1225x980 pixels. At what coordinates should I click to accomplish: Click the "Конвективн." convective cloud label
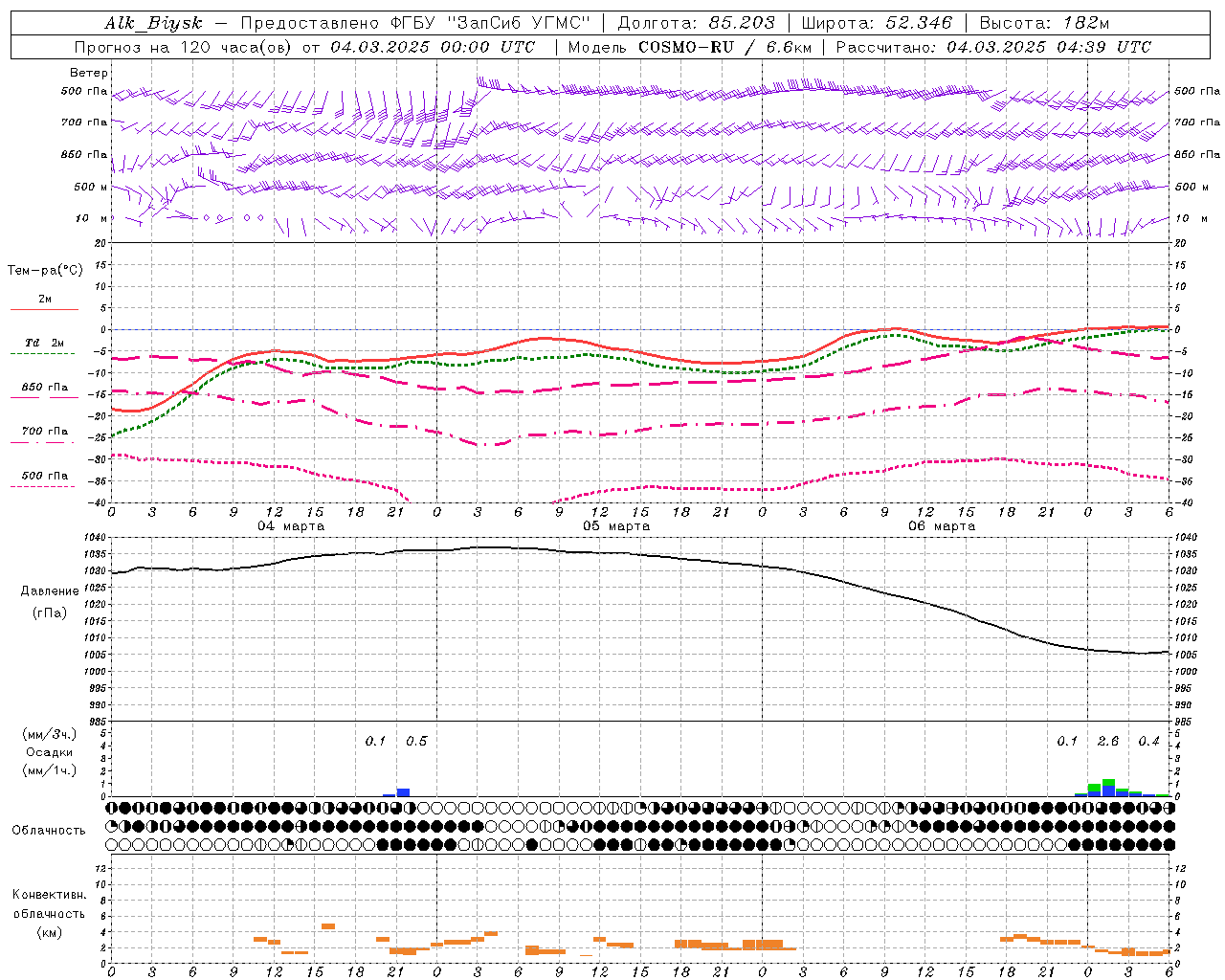point(50,895)
